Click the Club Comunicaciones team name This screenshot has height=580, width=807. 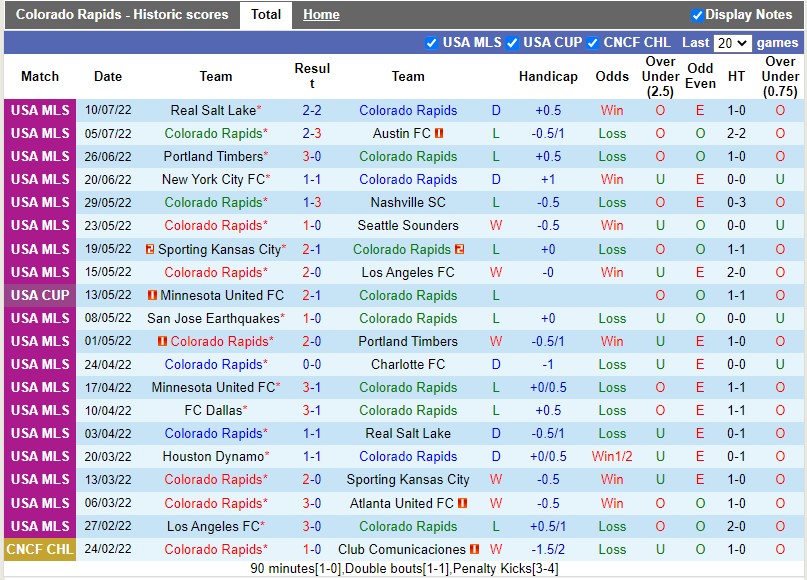click(x=401, y=549)
